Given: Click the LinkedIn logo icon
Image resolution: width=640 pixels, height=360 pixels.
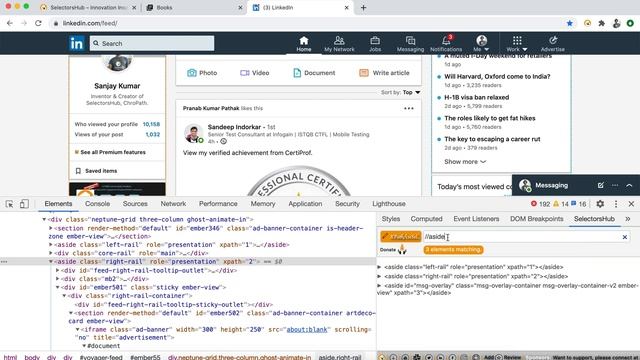Looking at the screenshot, I should [76, 43].
